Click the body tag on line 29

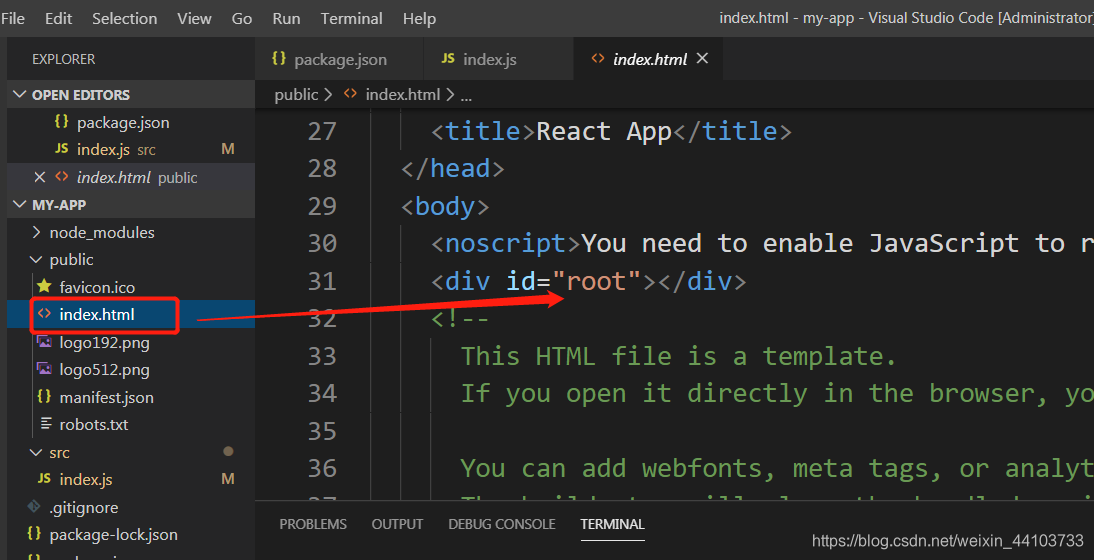445,206
